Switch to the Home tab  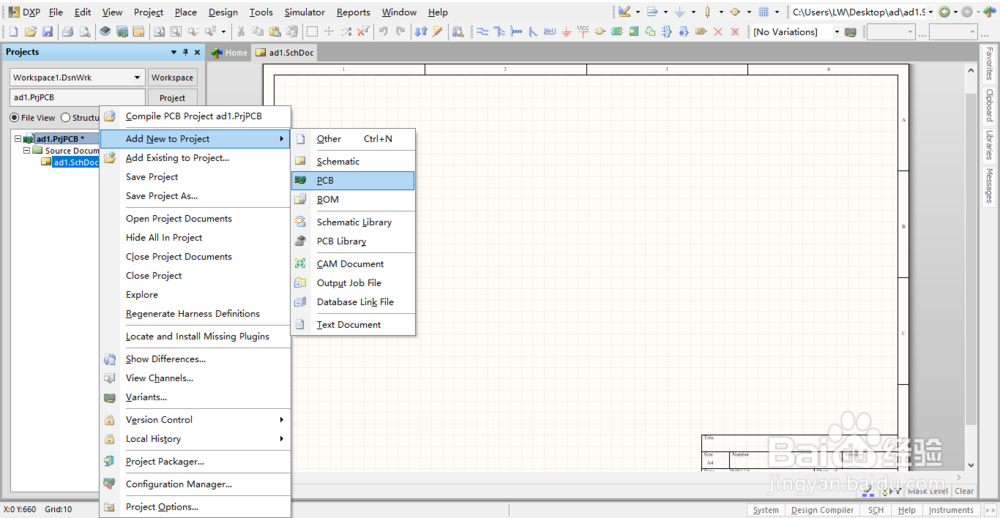point(230,53)
